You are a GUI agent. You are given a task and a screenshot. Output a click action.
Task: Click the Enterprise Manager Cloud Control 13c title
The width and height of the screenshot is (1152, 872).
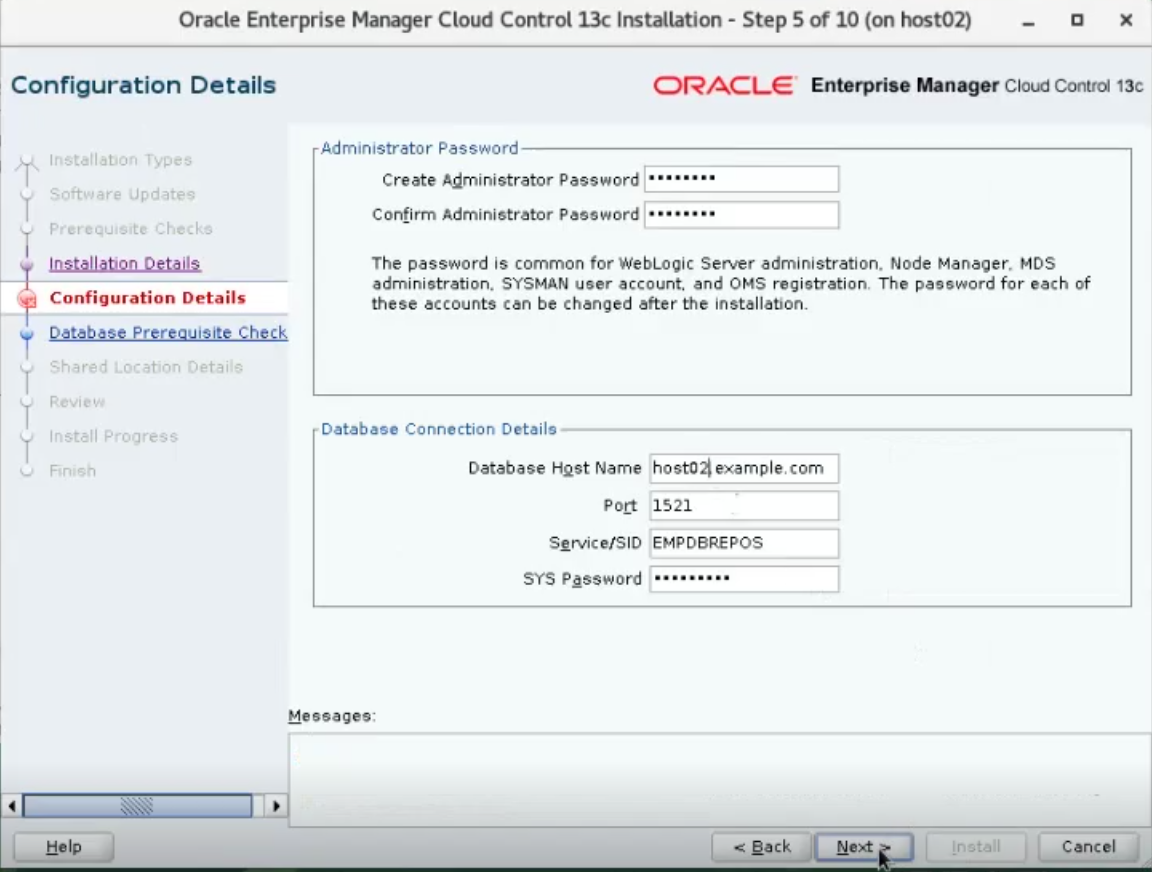[977, 85]
